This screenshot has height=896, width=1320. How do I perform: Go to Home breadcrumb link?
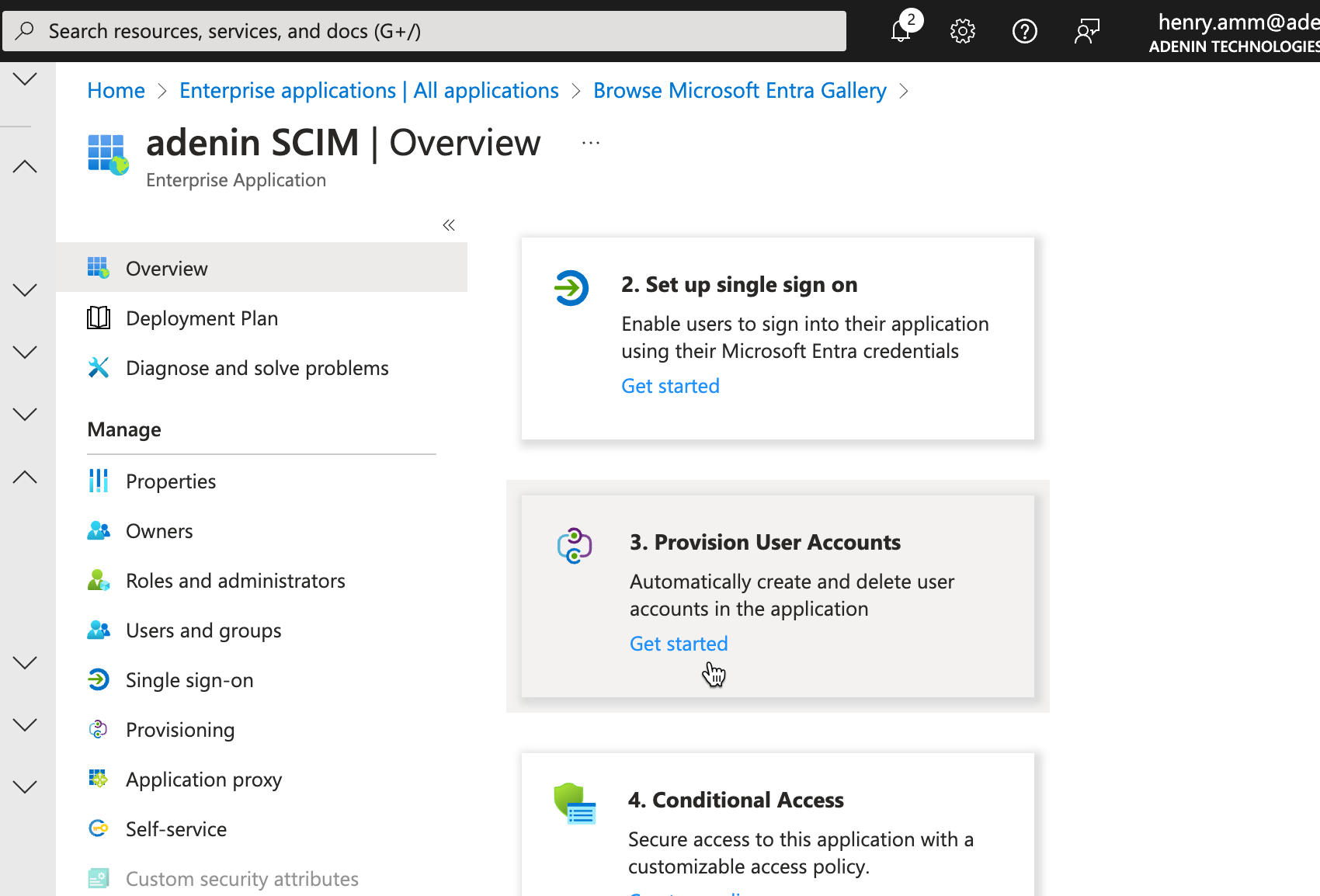(x=116, y=91)
